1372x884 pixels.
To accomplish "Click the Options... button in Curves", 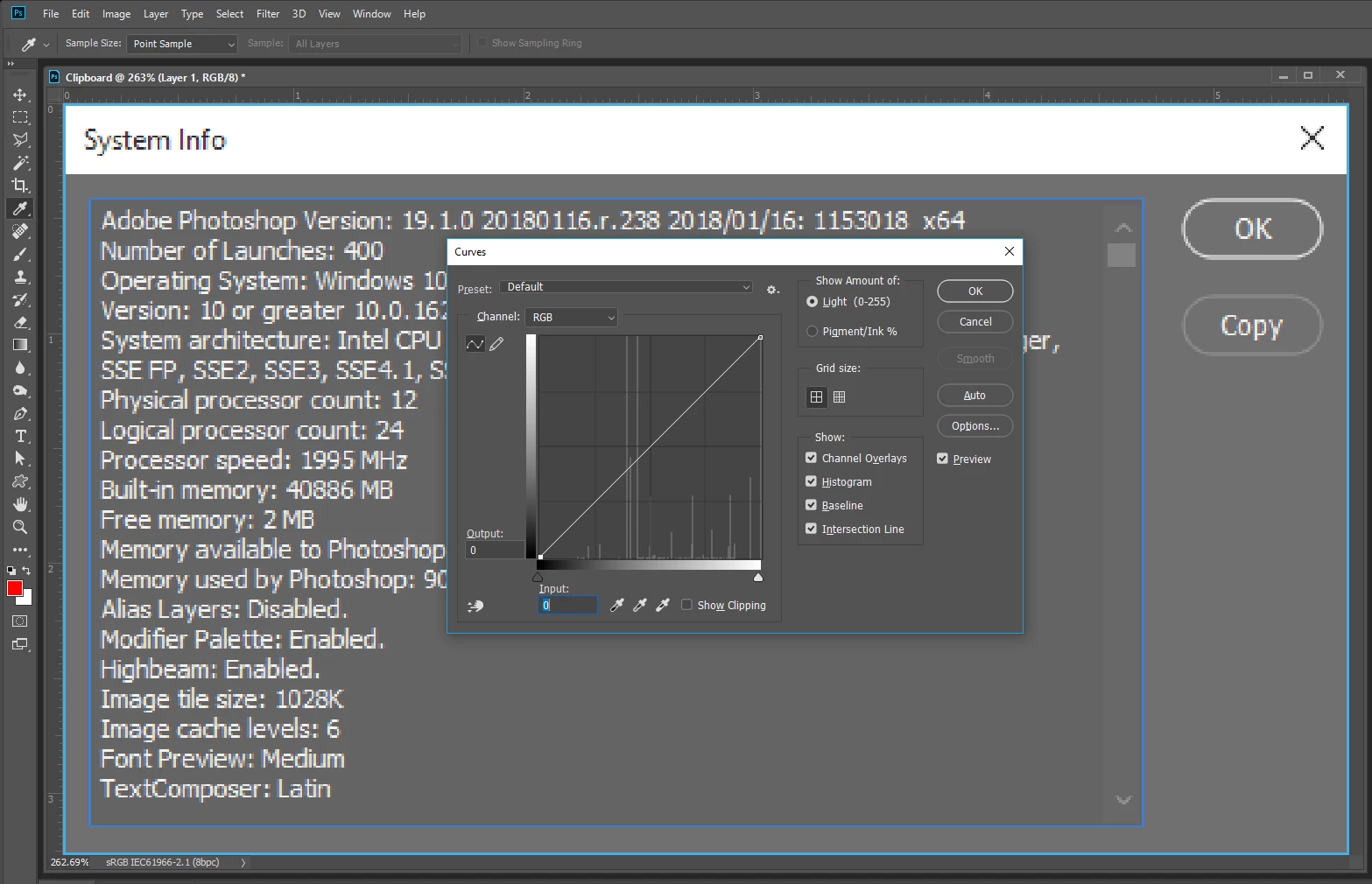I will click(x=975, y=425).
